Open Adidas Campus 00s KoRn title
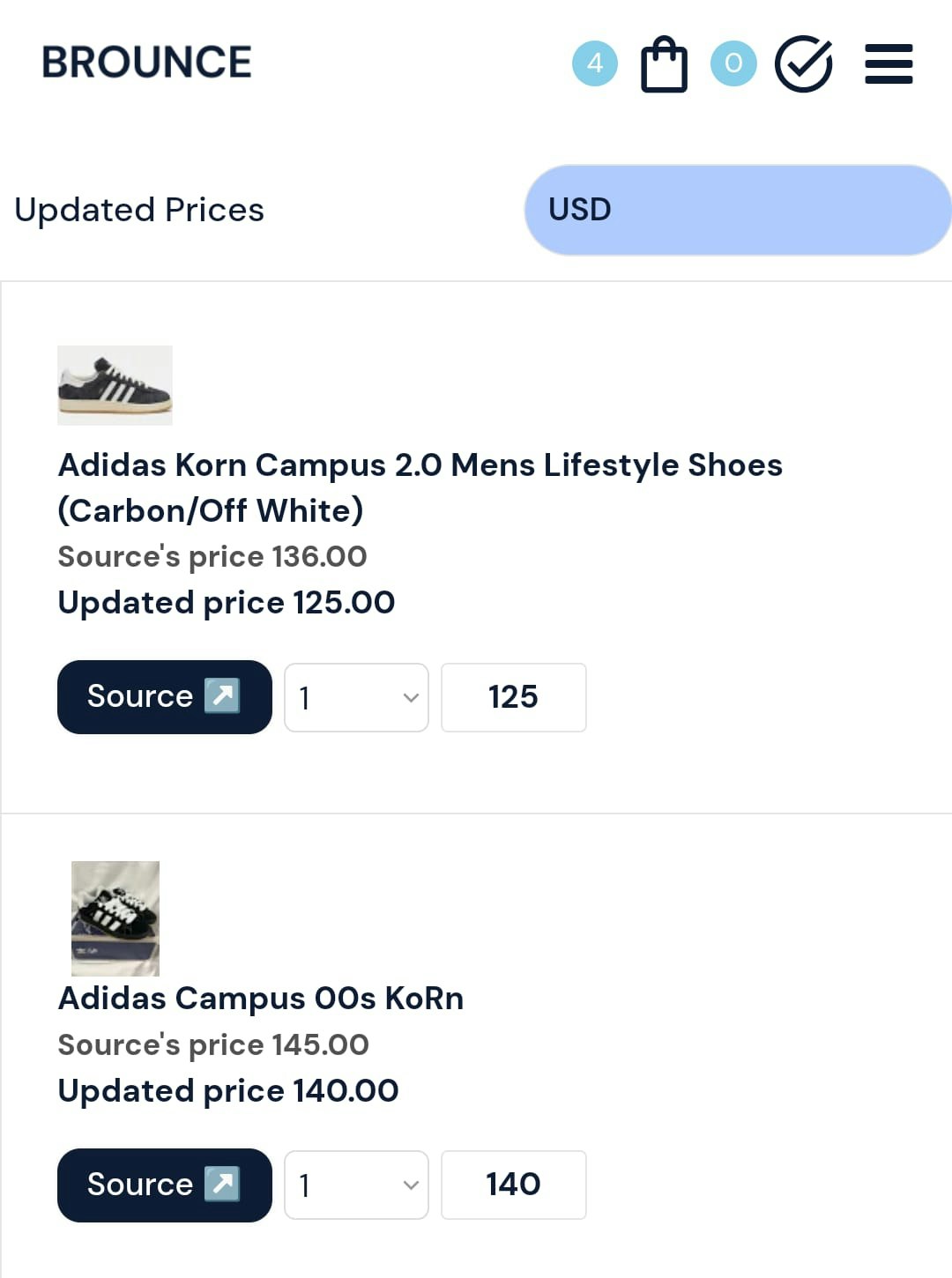Image resolution: width=952 pixels, height=1278 pixels. (x=261, y=999)
